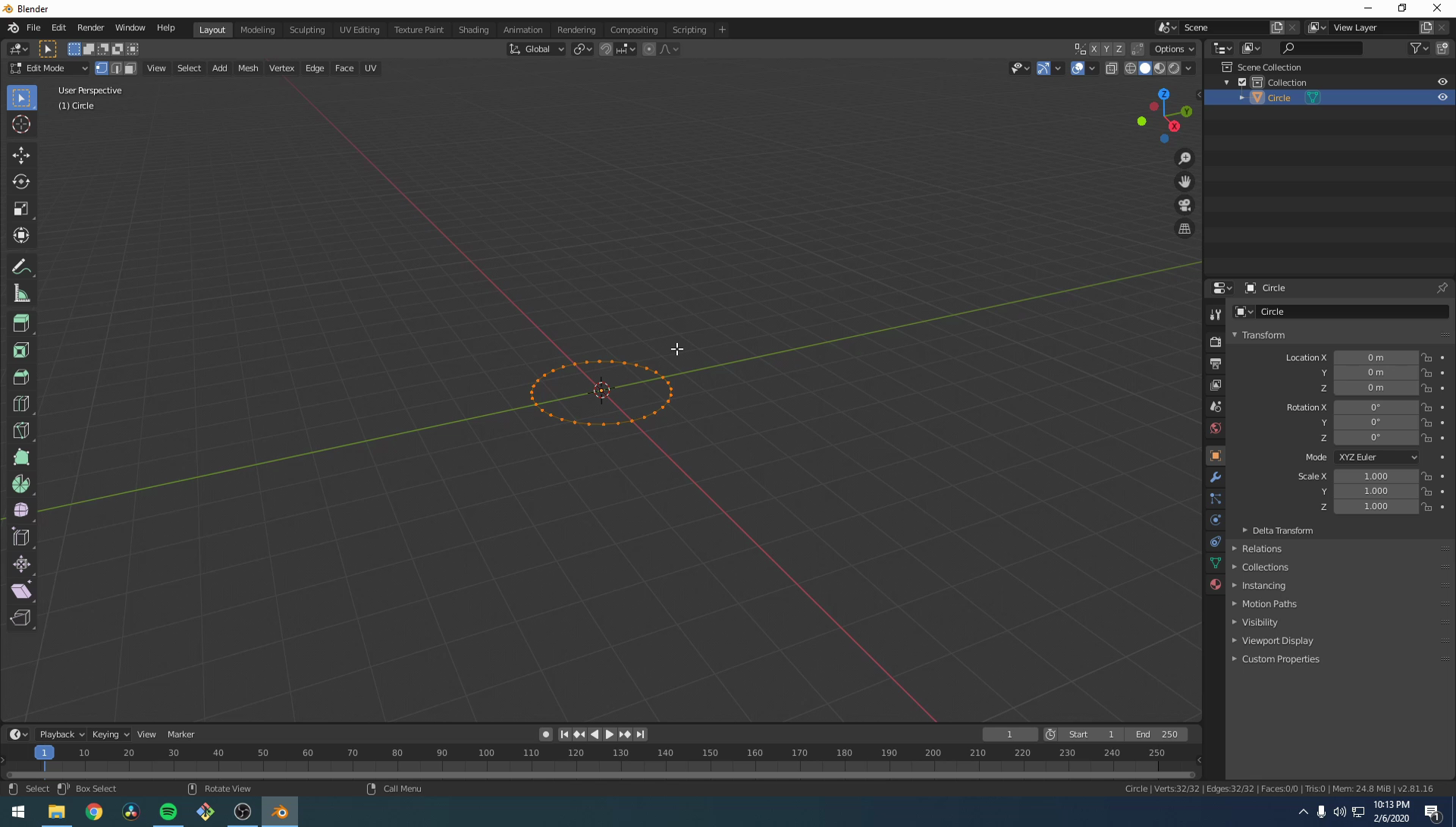Select the Move tool in toolbar
Screen dimensions: 1456x827
[21, 156]
